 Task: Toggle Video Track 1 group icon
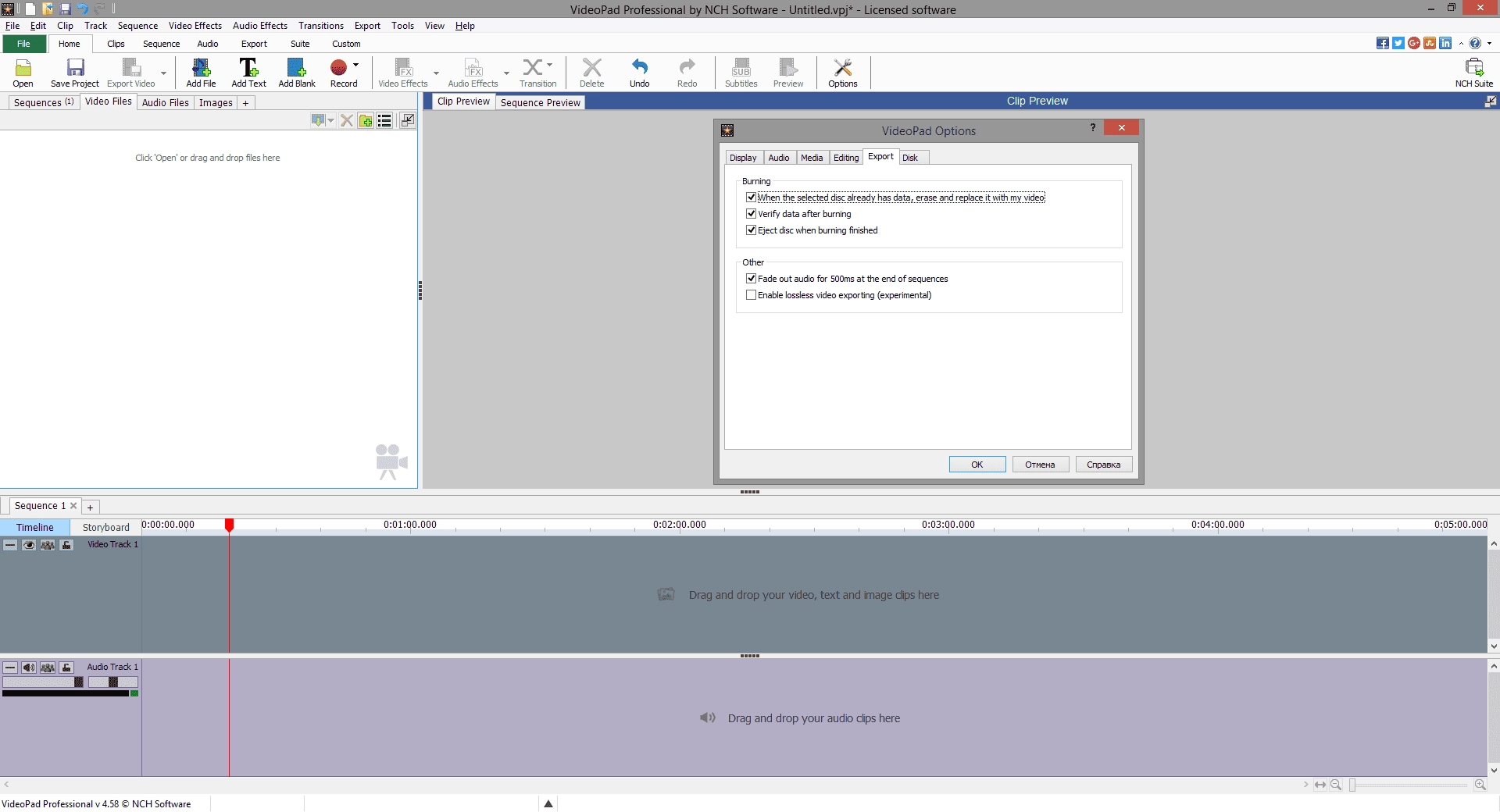tap(48, 545)
